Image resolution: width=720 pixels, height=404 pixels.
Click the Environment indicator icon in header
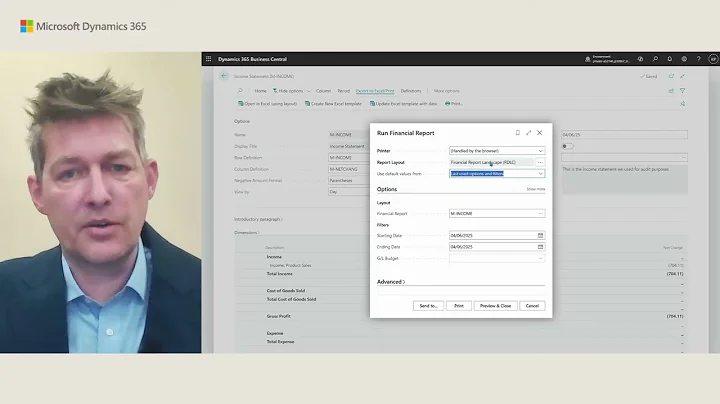[x=587, y=59]
